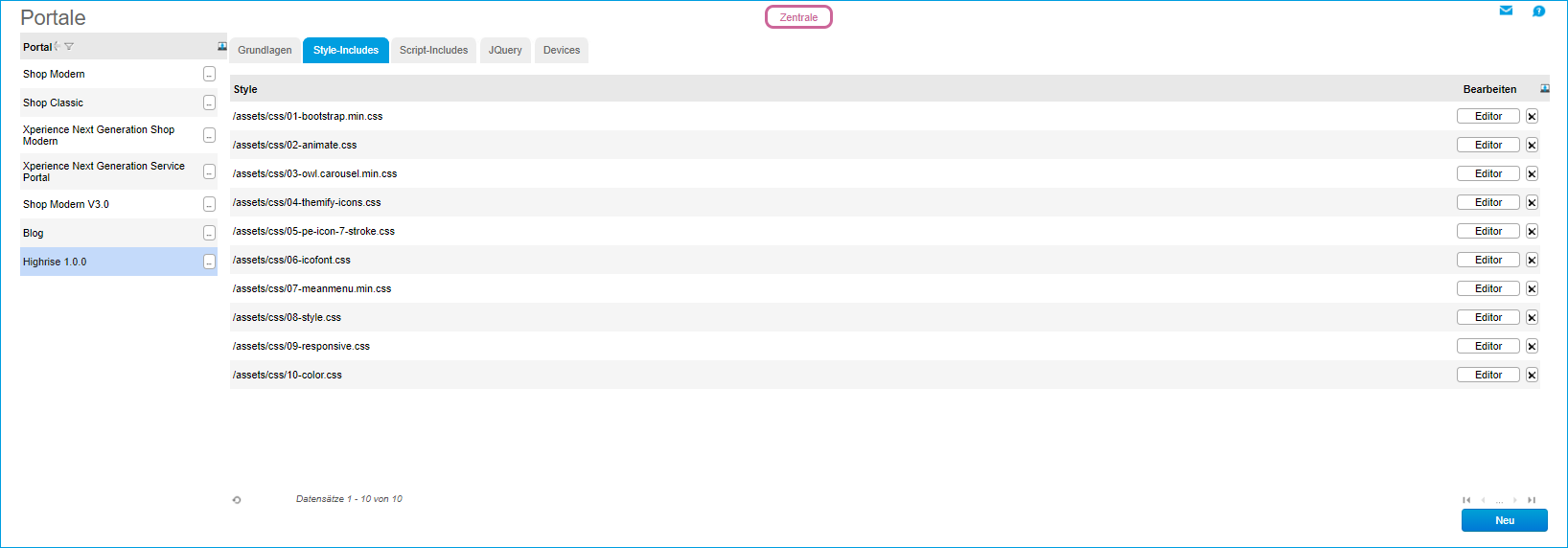Delete the 10-color.css entry
This screenshot has width=1568, height=548.
coord(1532,375)
